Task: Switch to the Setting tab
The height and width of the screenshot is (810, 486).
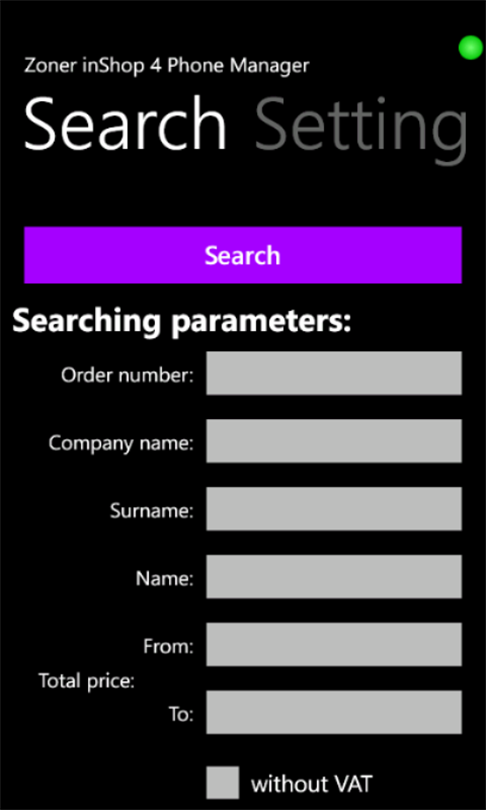Action: click(x=362, y=128)
